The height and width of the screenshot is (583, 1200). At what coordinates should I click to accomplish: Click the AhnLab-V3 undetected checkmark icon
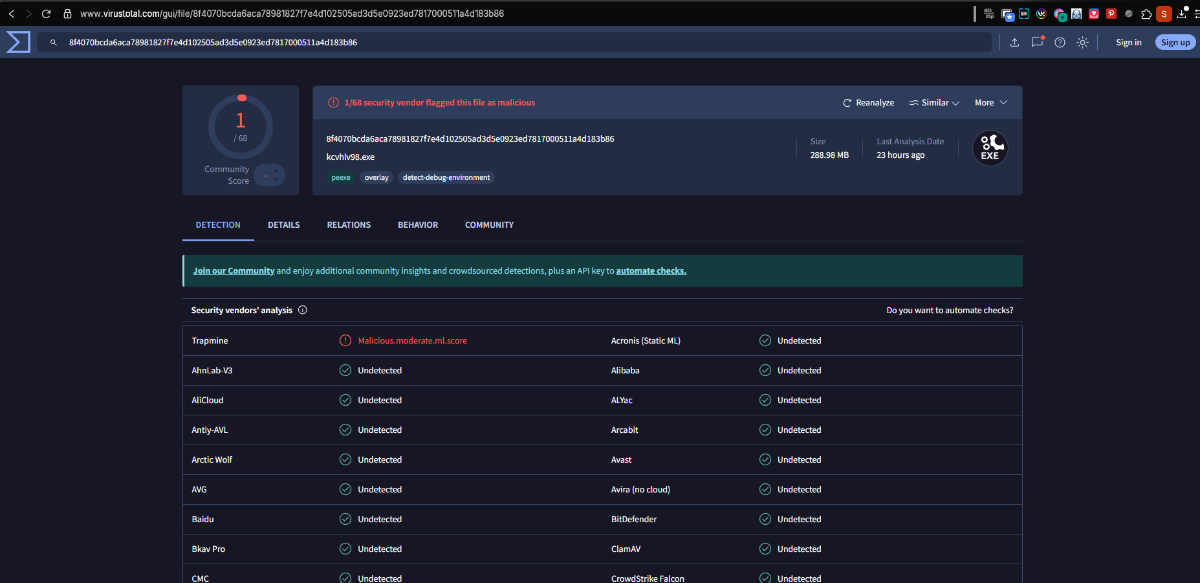coord(345,370)
